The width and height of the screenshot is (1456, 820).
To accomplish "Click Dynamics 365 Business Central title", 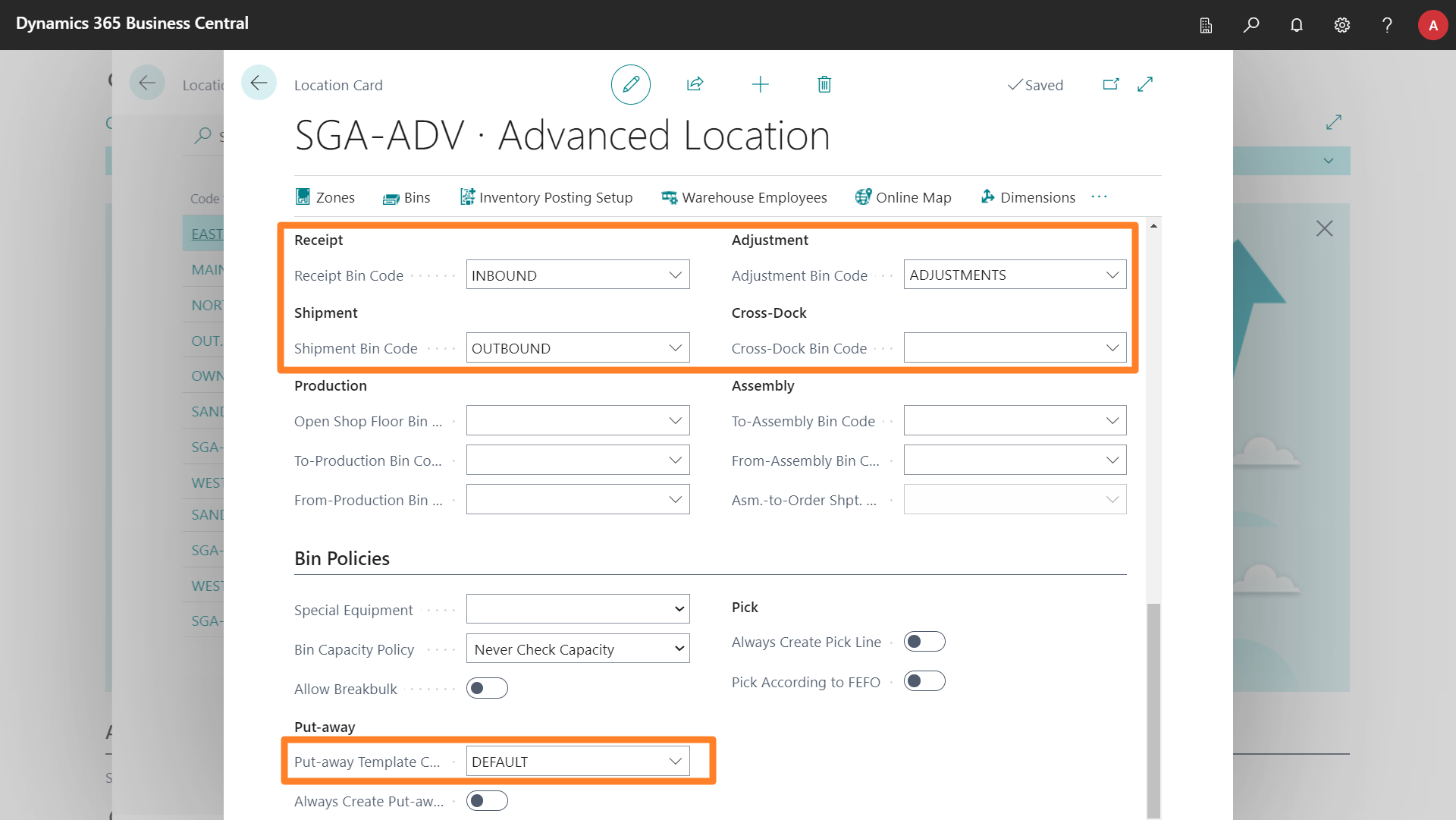I will [132, 24].
